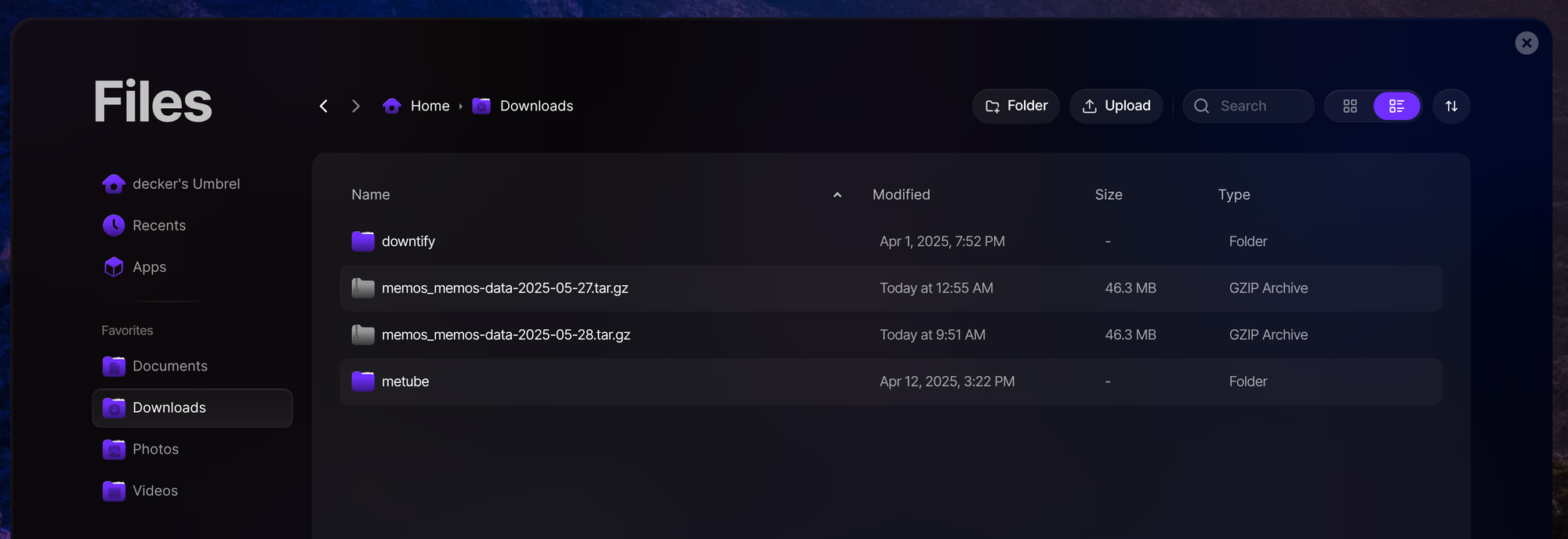
Task: Go back with the left arrow
Action: [x=323, y=106]
